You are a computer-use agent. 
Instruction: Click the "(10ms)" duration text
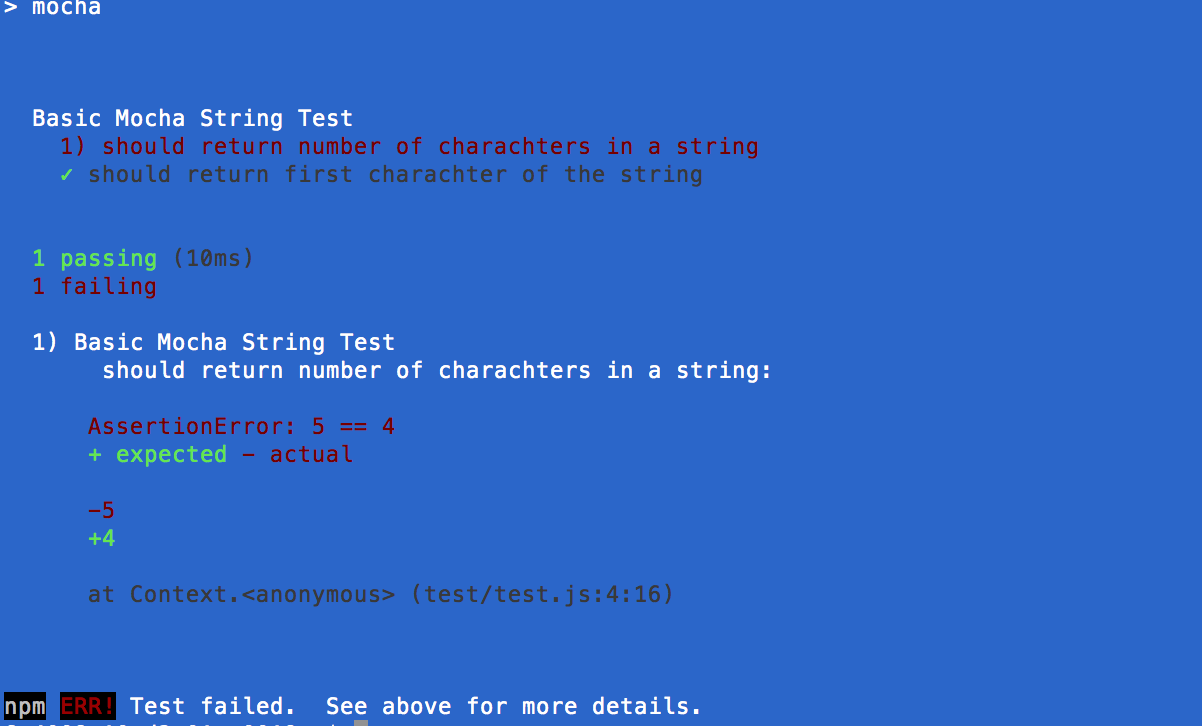[x=213, y=259]
